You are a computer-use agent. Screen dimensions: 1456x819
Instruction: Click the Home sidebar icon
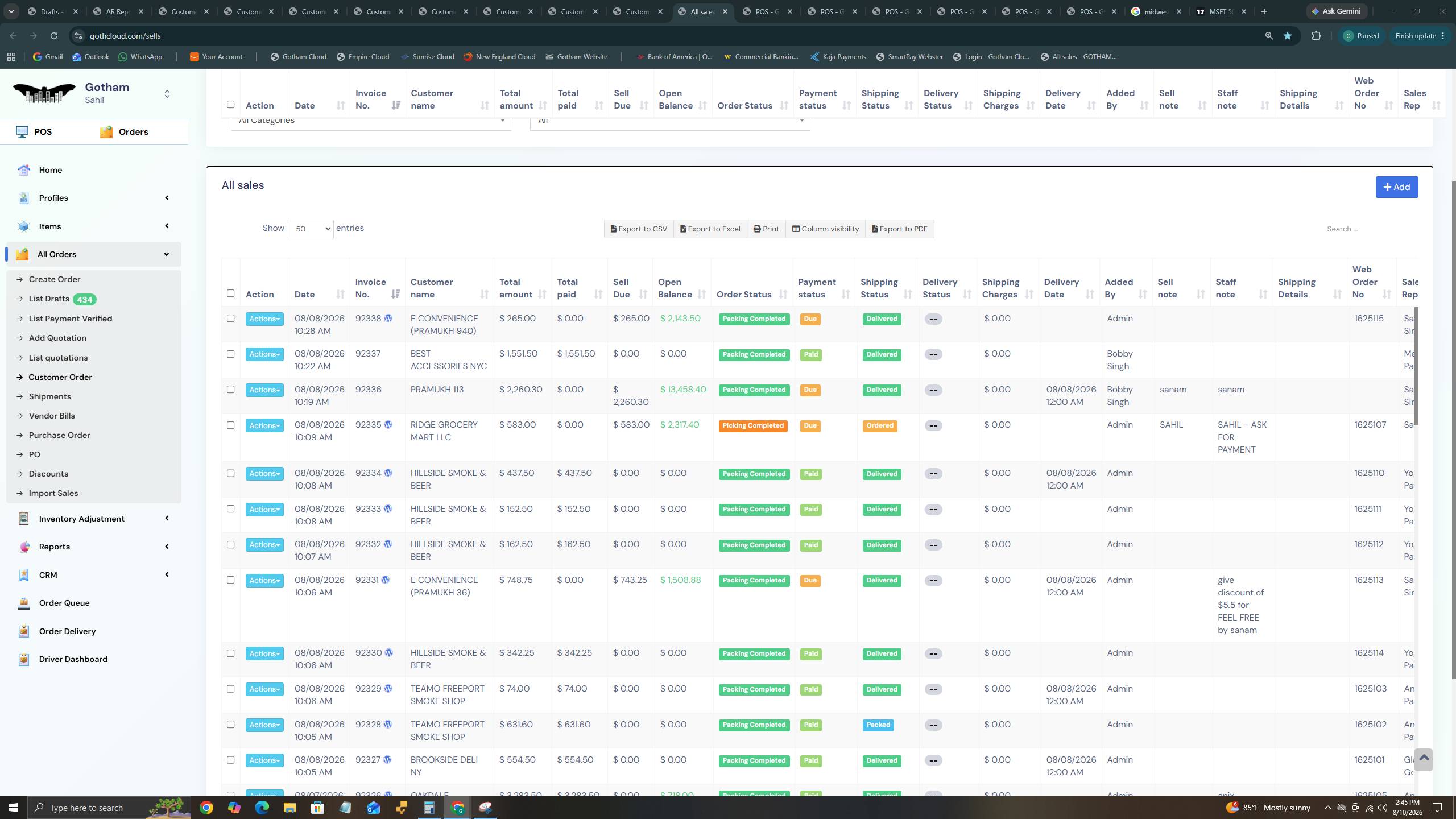tap(24, 170)
